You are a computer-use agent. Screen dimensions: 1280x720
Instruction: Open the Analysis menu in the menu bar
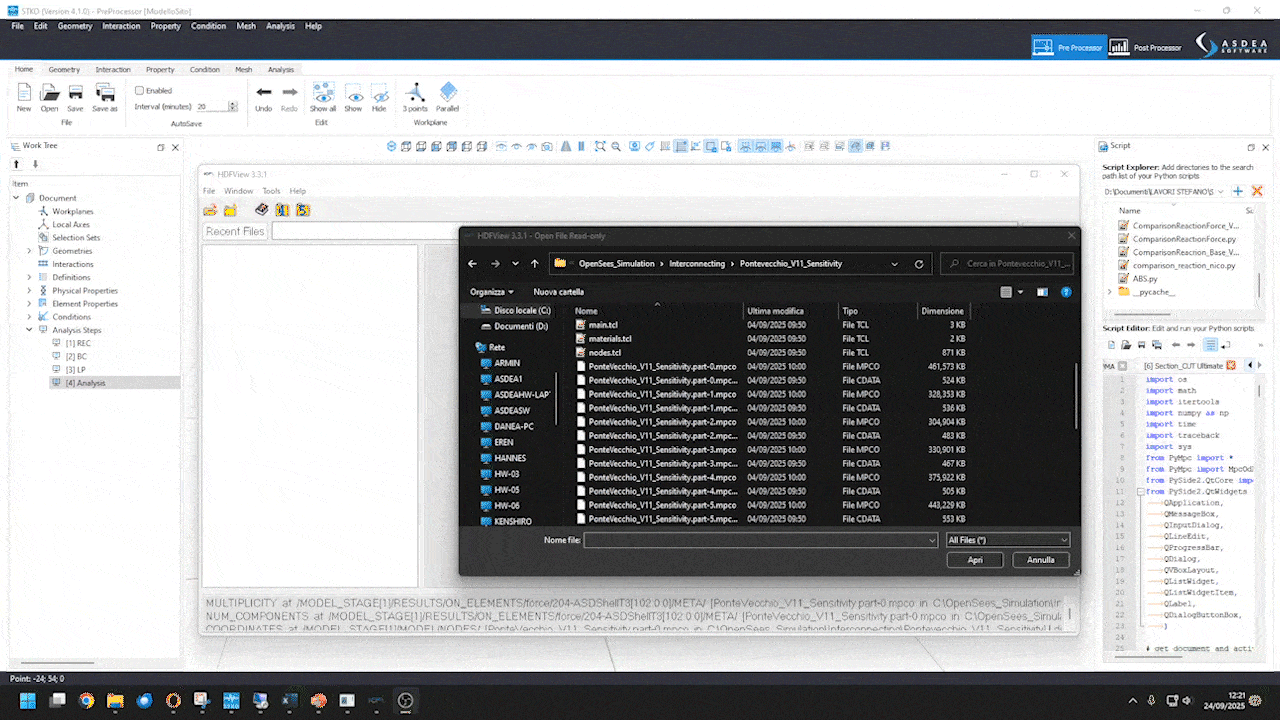point(280,26)
